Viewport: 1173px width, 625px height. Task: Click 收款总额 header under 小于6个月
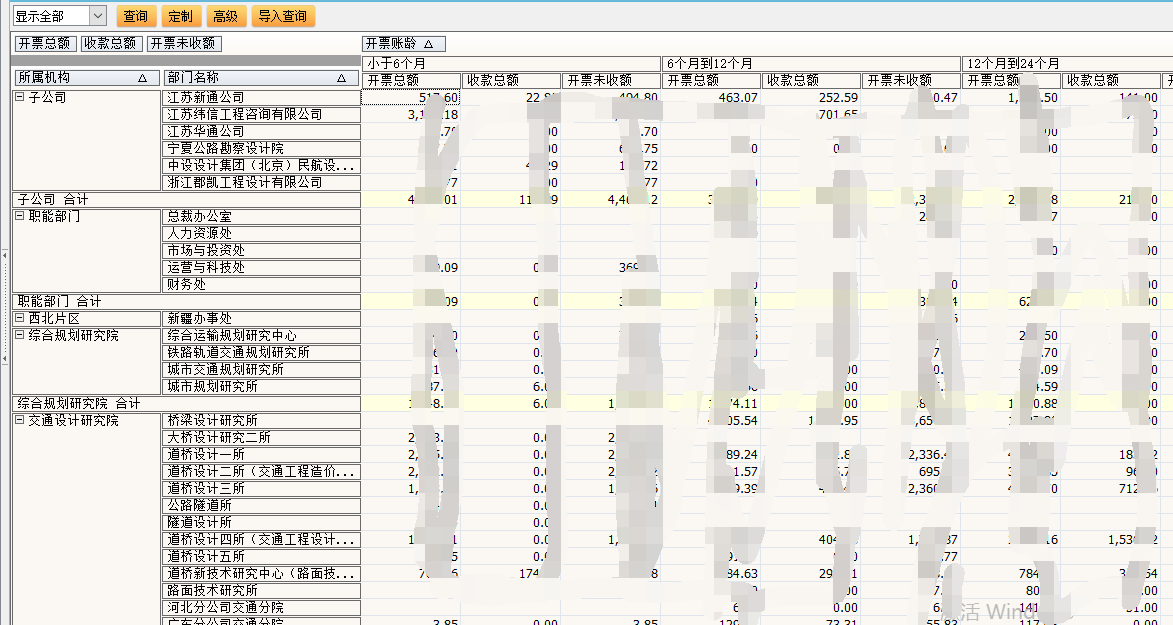tap(511, 80)
